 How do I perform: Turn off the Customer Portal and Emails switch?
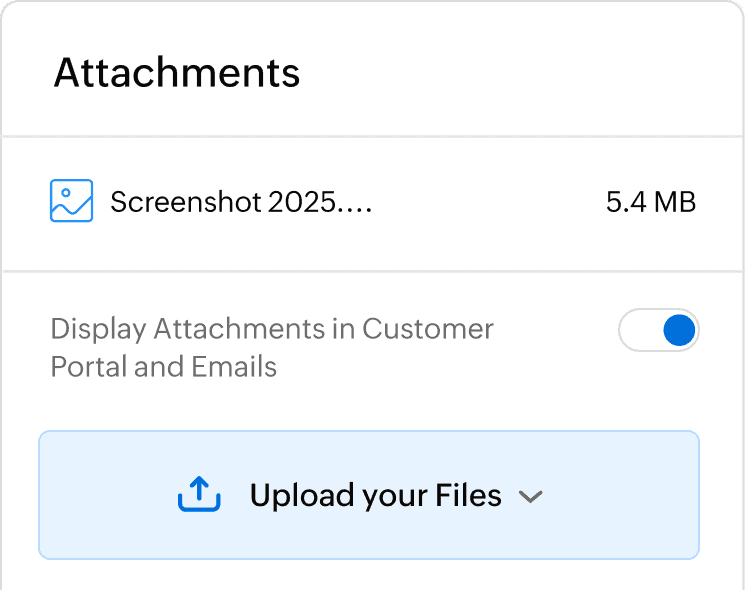tap(658, 331)
